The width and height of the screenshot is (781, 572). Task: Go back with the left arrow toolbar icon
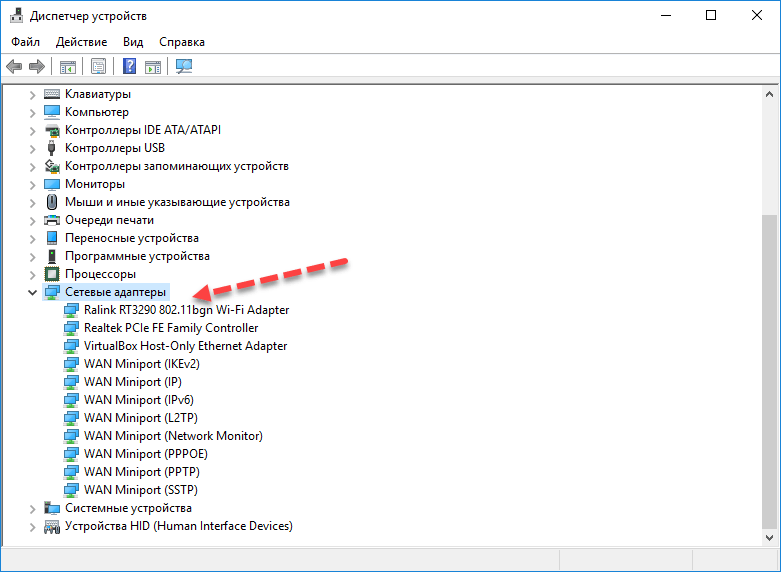[14, 66]
